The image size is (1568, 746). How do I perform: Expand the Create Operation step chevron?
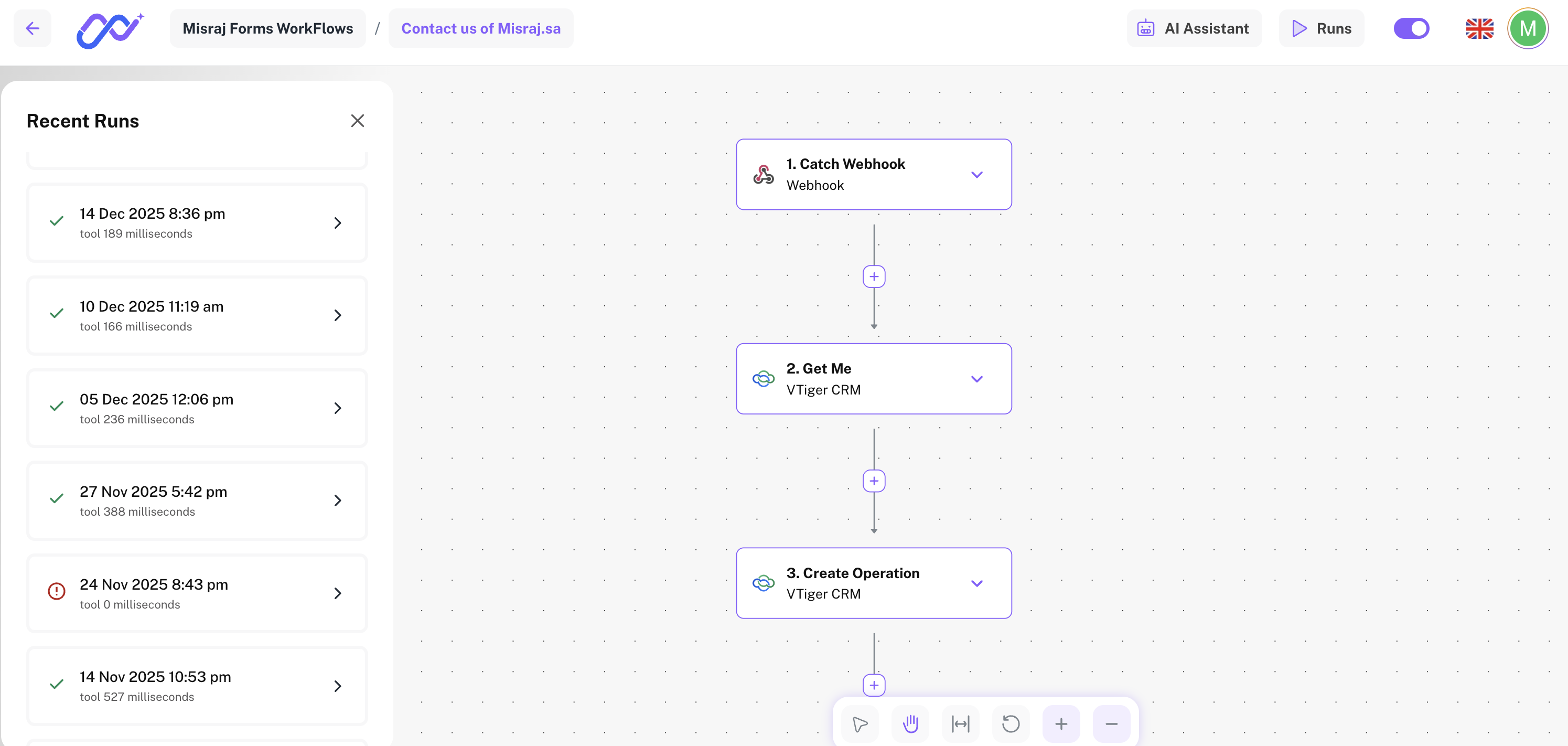(977, 583)
